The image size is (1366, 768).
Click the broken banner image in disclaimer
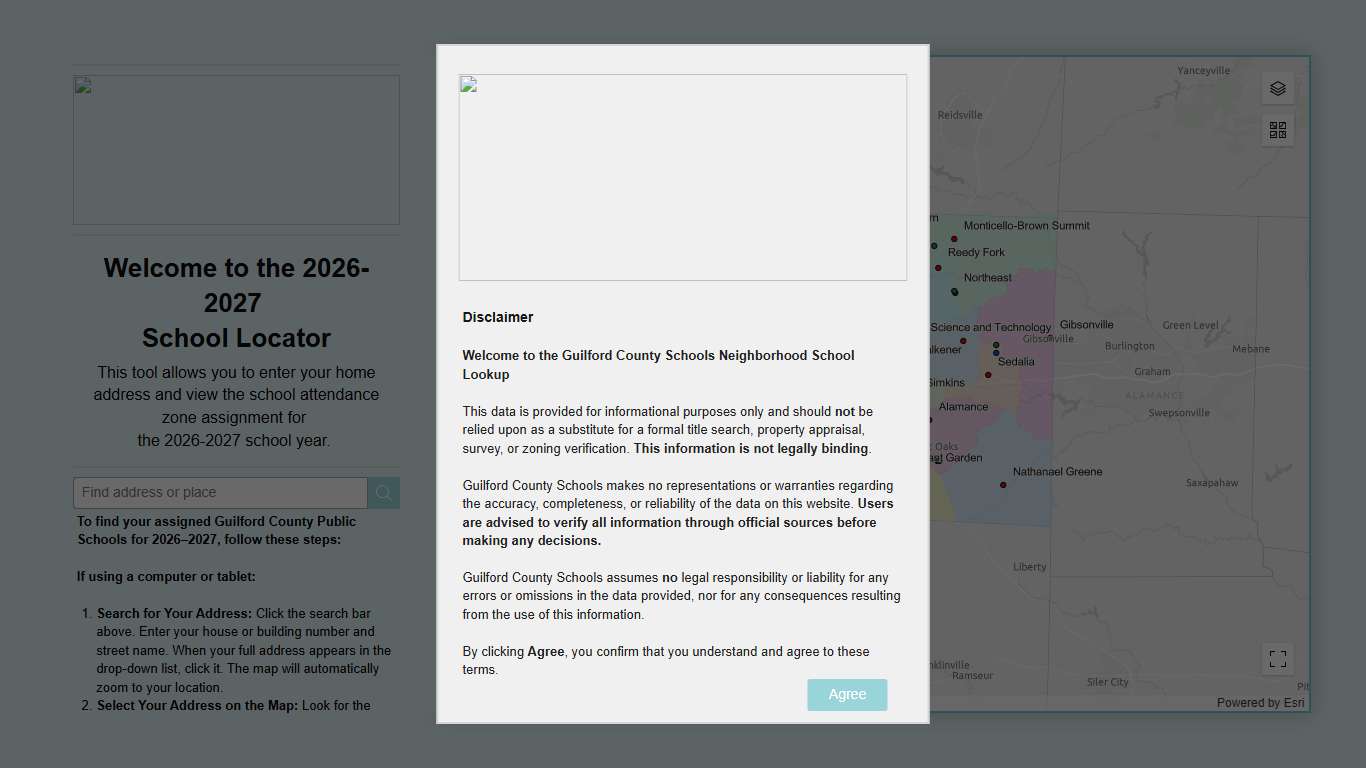(682, 177)
